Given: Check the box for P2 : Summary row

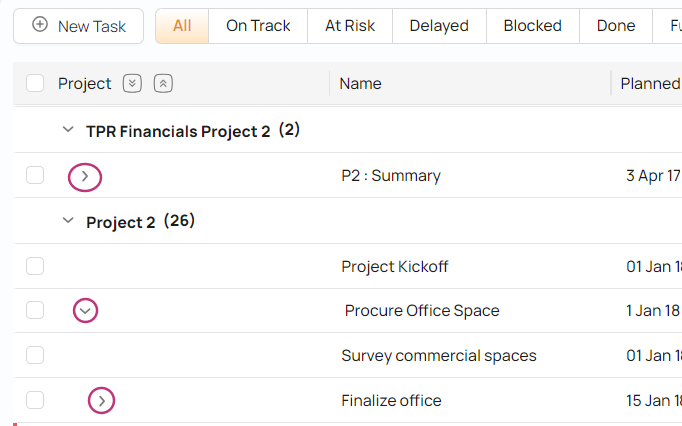Looking at the screenshot, I should (x=35, y=176).
